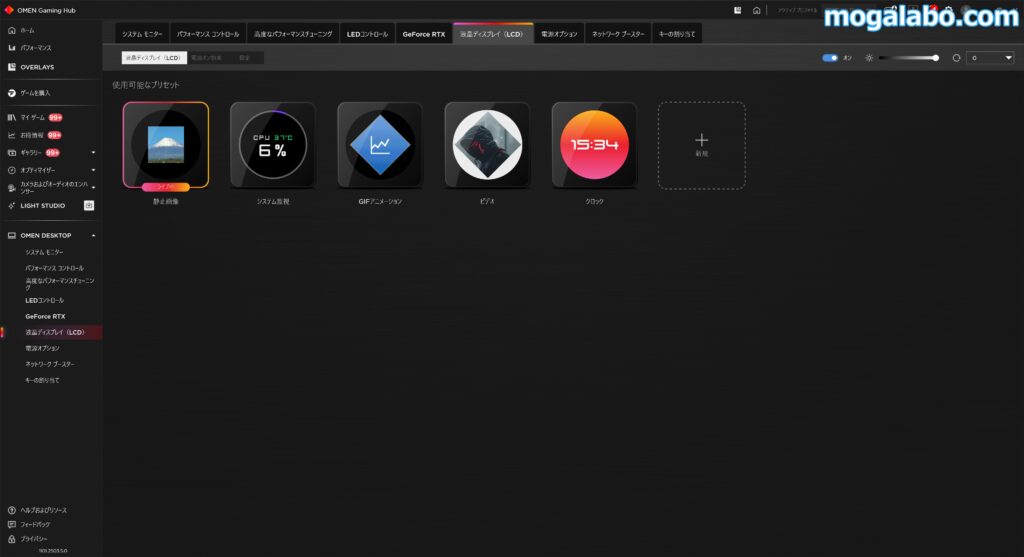Image resolution: width=1024 pixels, height=557 pixels.
Task: Select the ビデオ preset thumbnail
Action: click(487, 145)
